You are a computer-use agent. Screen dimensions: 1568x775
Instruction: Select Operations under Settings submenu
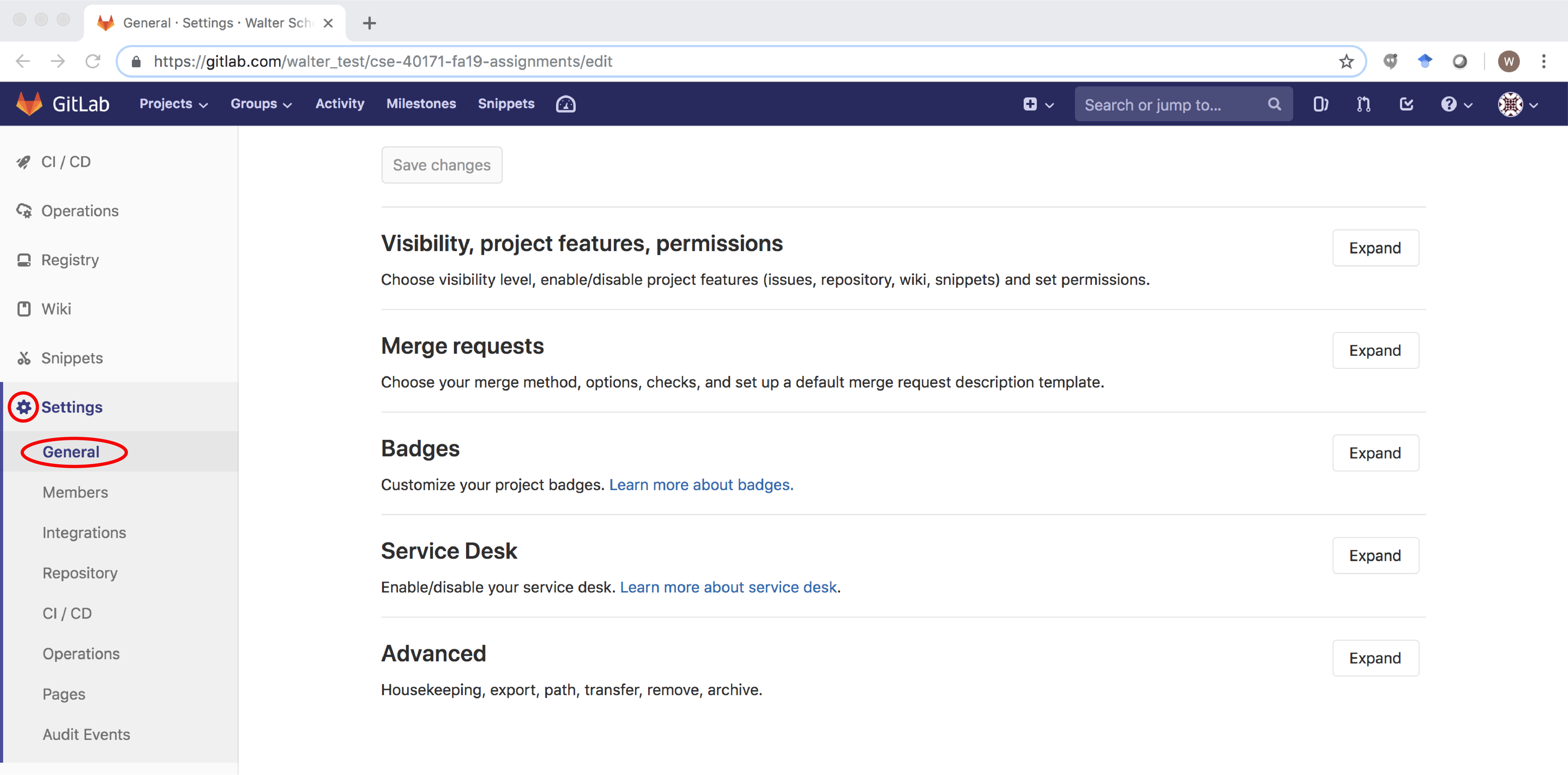81,654
